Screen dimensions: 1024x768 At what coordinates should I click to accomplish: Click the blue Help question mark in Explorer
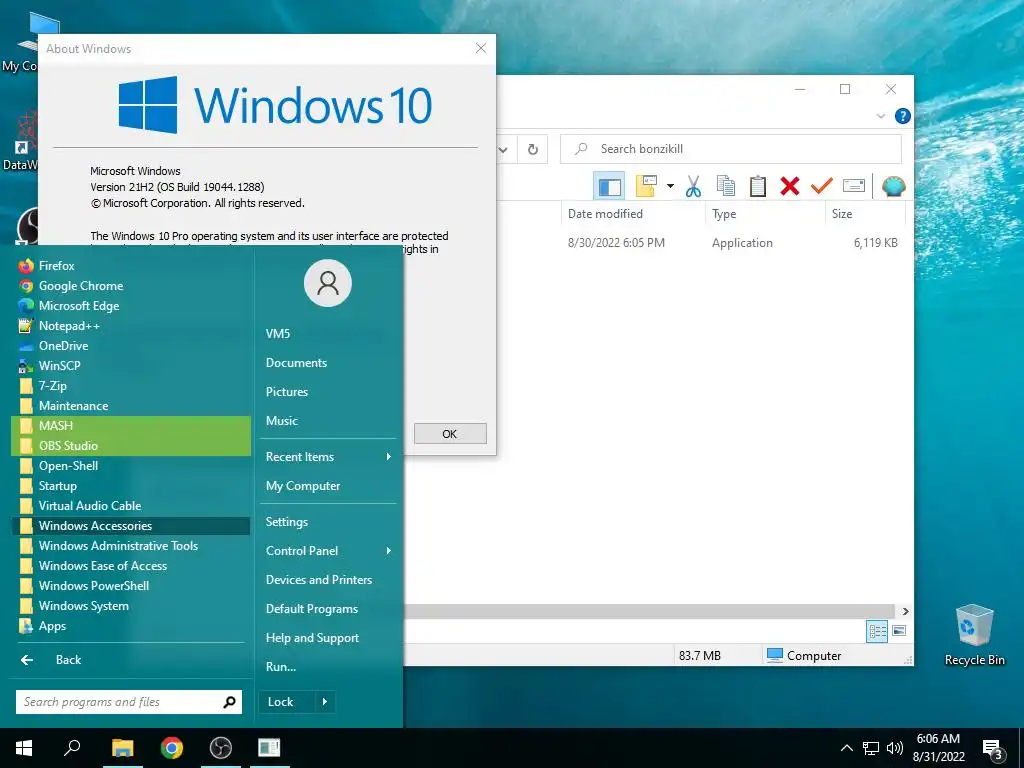[903, 116]
